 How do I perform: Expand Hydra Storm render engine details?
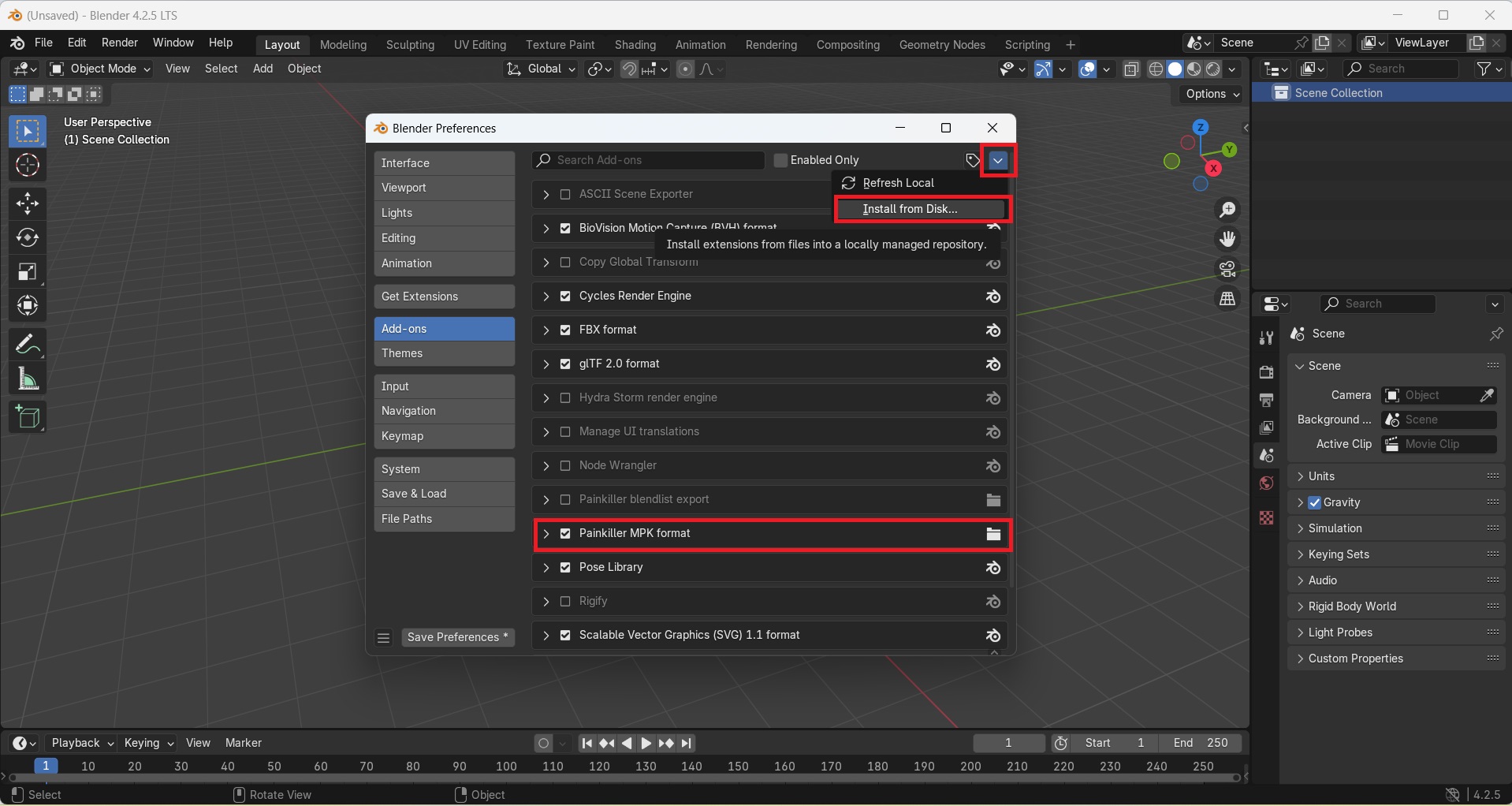tap(546, 398)
